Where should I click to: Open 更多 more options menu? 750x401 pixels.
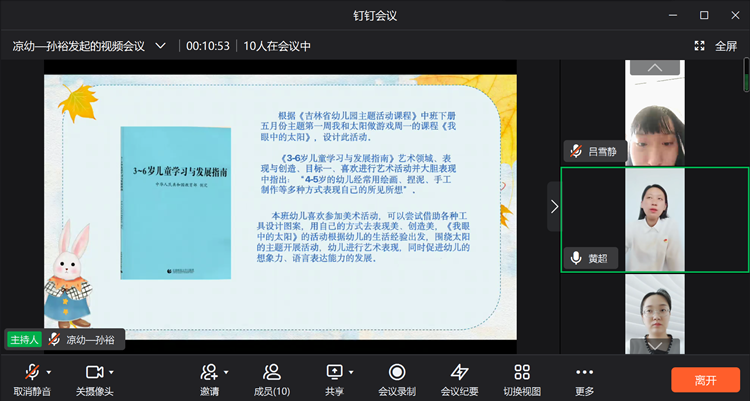[x=585, y=380]
